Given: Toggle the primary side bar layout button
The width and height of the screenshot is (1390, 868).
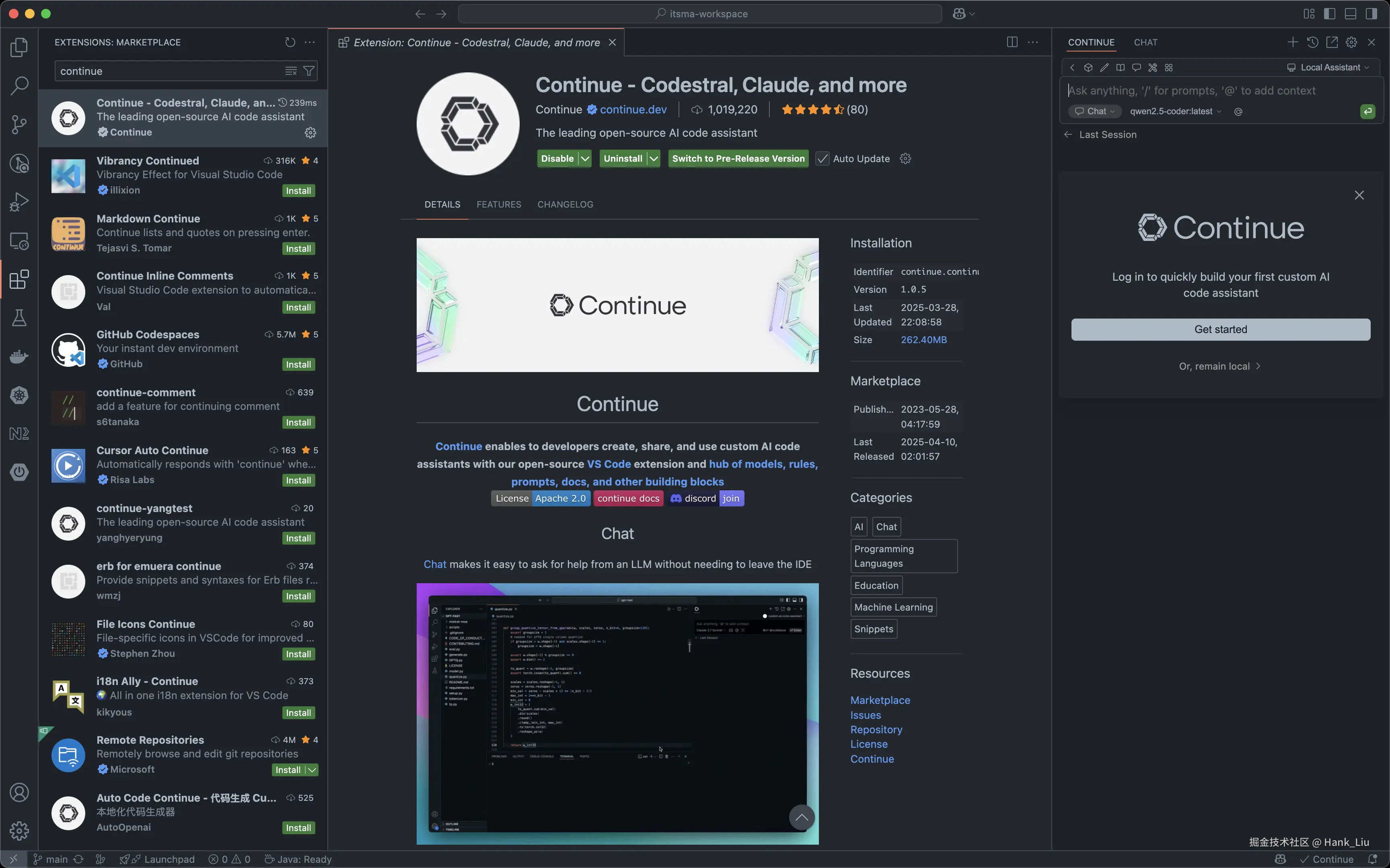Looking at the screenshot, I should click(x=1330, y=14).
